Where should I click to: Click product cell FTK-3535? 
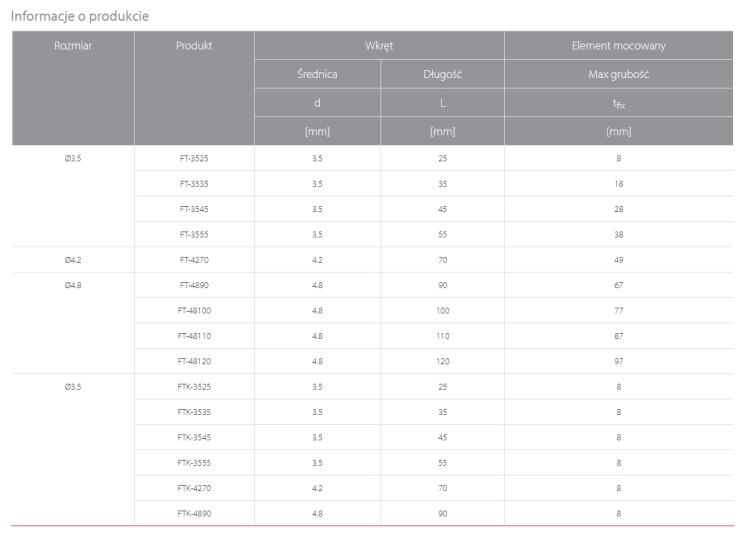pyautogui.click(x=194, y=412)
